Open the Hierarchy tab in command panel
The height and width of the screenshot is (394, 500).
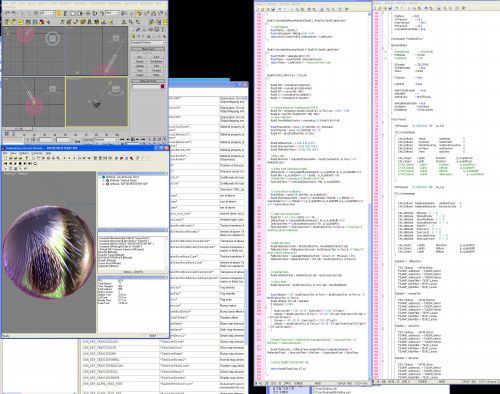(145, 29)
